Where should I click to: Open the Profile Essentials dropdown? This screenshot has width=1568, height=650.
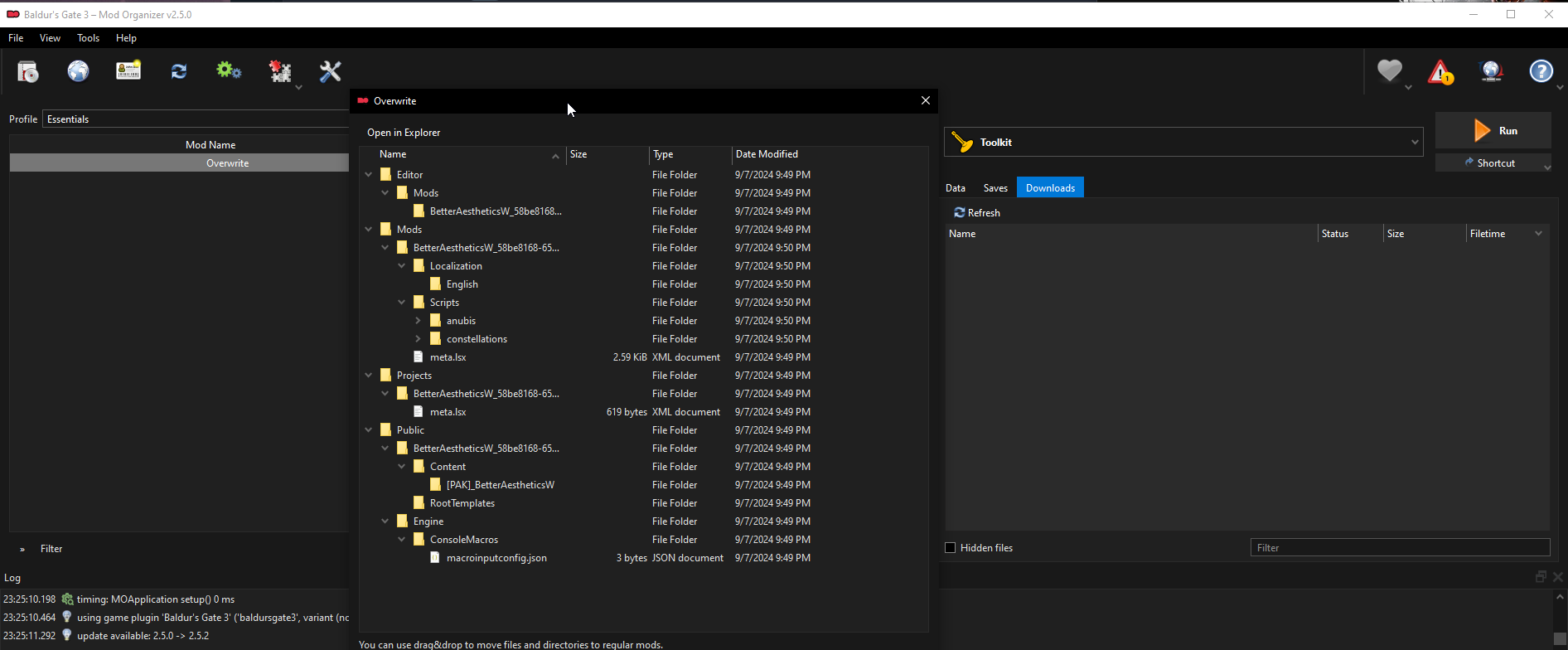tap(196, 119)
